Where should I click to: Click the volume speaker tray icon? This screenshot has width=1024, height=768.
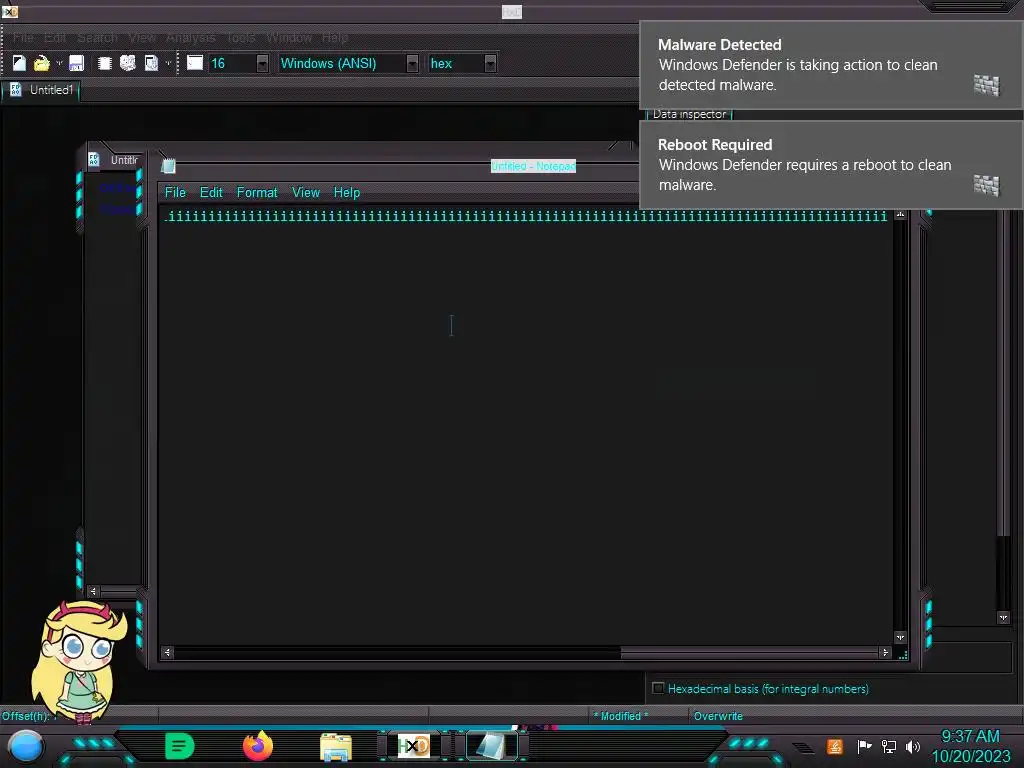coord(913,746)
